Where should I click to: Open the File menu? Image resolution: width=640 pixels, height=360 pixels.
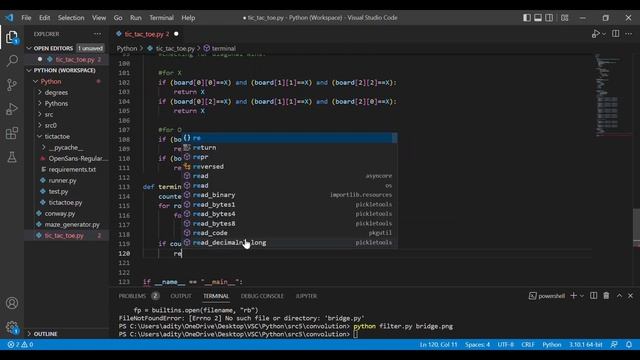point(26,18)
